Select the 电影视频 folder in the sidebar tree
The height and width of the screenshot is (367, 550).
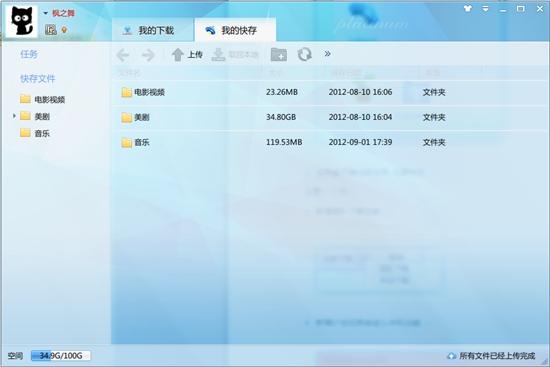click(x=42, y=99)
